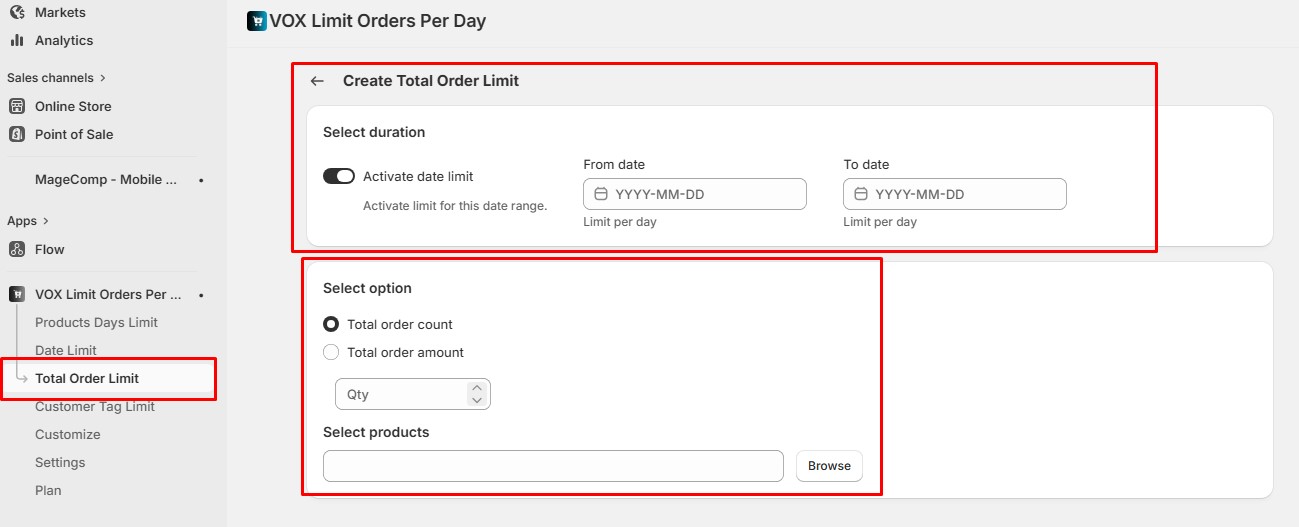Select the Total order amount radio button
1299x527 pixels.
[x=331, y=352]
